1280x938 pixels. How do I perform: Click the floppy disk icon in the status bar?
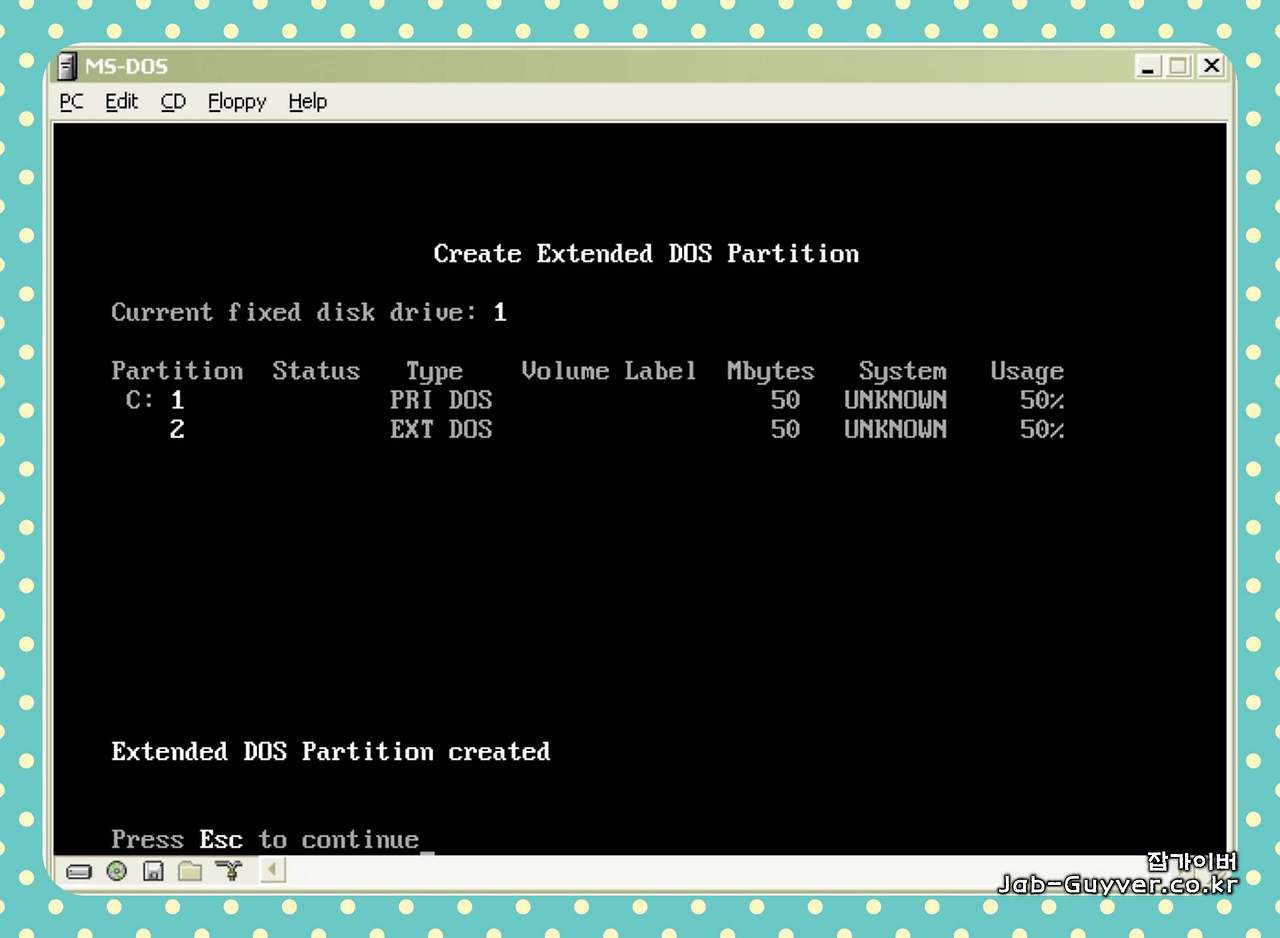pyautogui.click(x=153, y=871)
